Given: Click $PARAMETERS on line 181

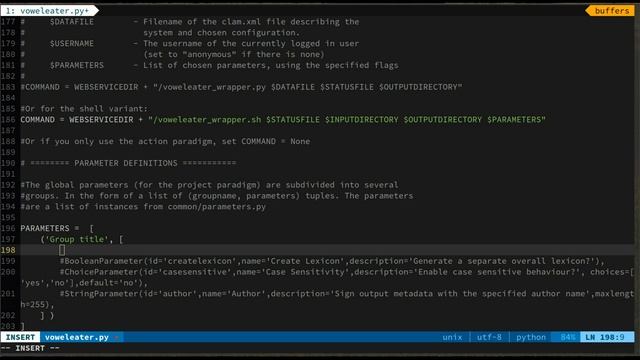Looking at the screenshot, I should tap(77, 65).
